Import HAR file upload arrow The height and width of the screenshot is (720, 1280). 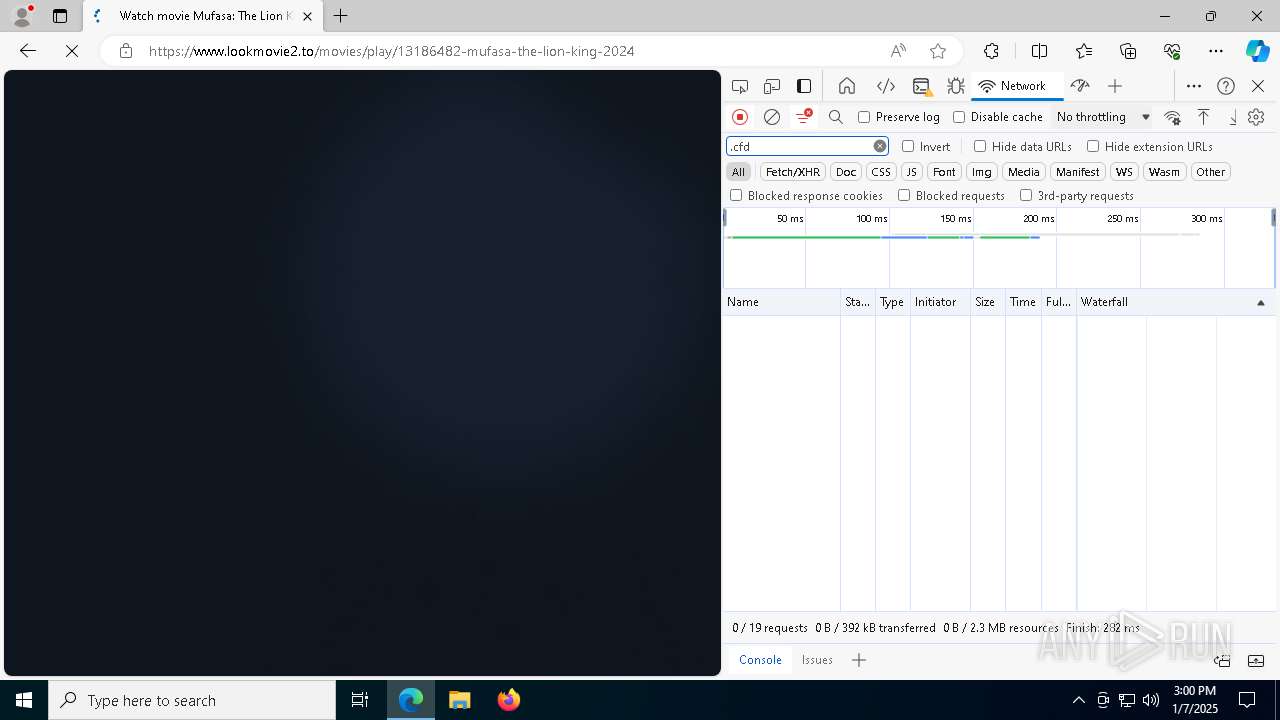1204,117
